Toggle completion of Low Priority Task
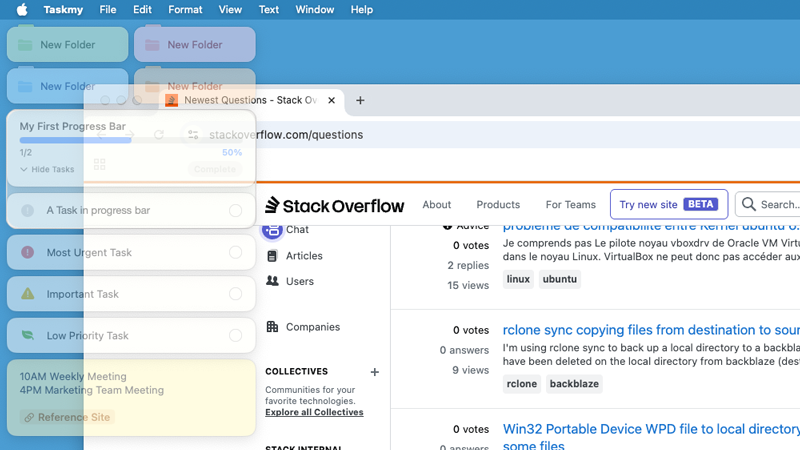Screen dimensions: 800x450 235,336
